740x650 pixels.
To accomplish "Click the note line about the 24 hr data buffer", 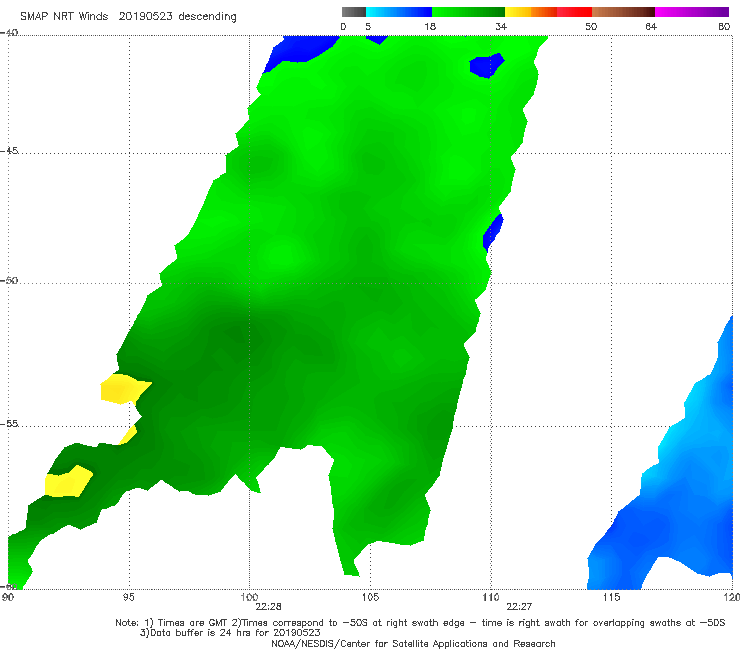I will click(x=230, y=633).
